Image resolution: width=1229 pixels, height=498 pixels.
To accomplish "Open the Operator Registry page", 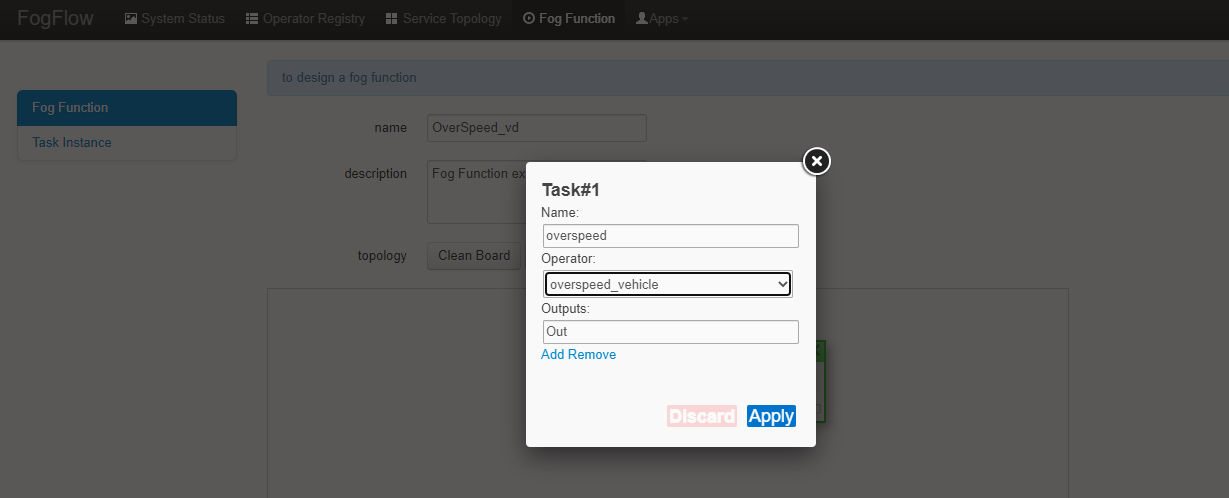I will tap(305, 18).
